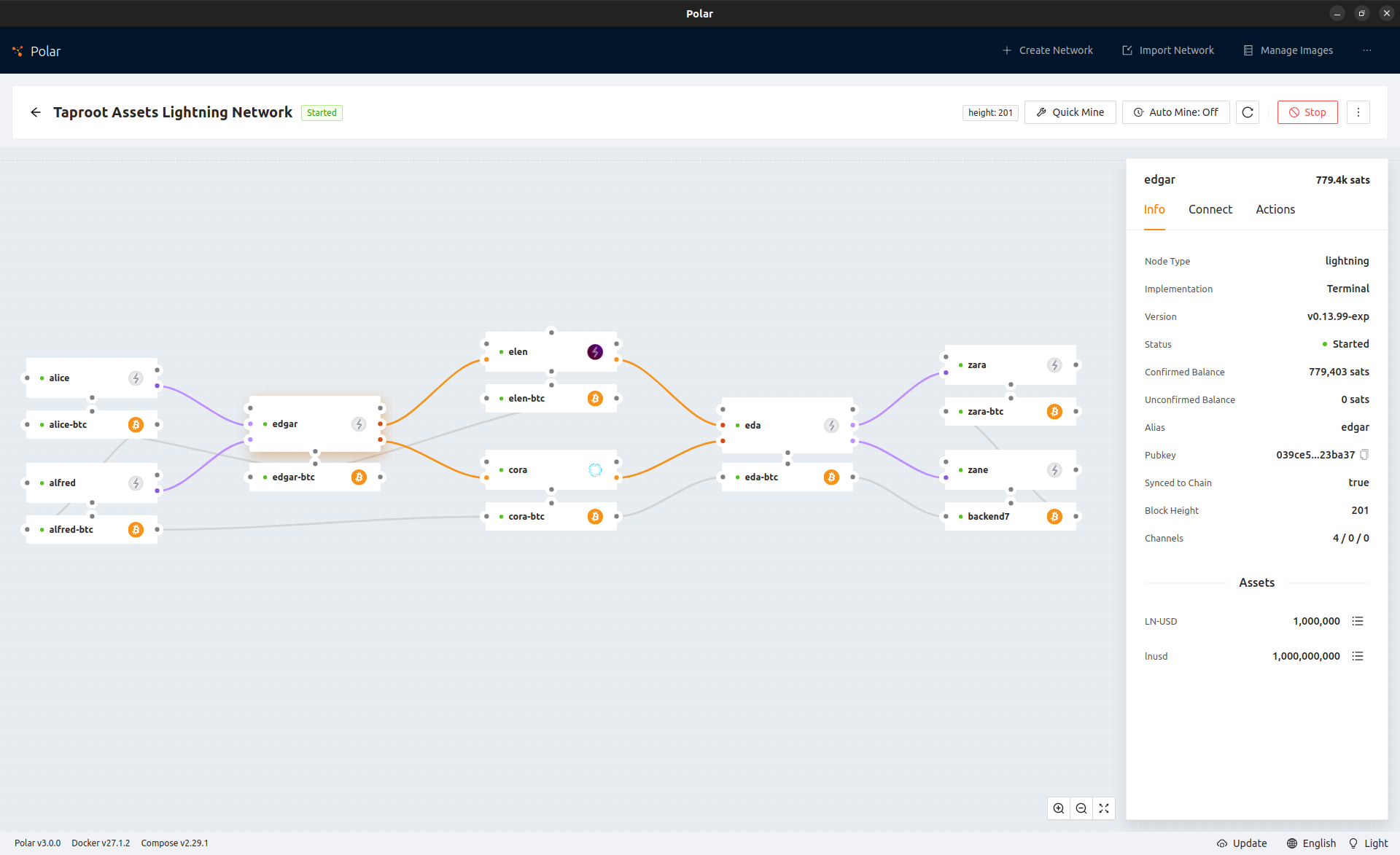
Task: Zoom out of the network canvas
Action: tap(1081, 808)
